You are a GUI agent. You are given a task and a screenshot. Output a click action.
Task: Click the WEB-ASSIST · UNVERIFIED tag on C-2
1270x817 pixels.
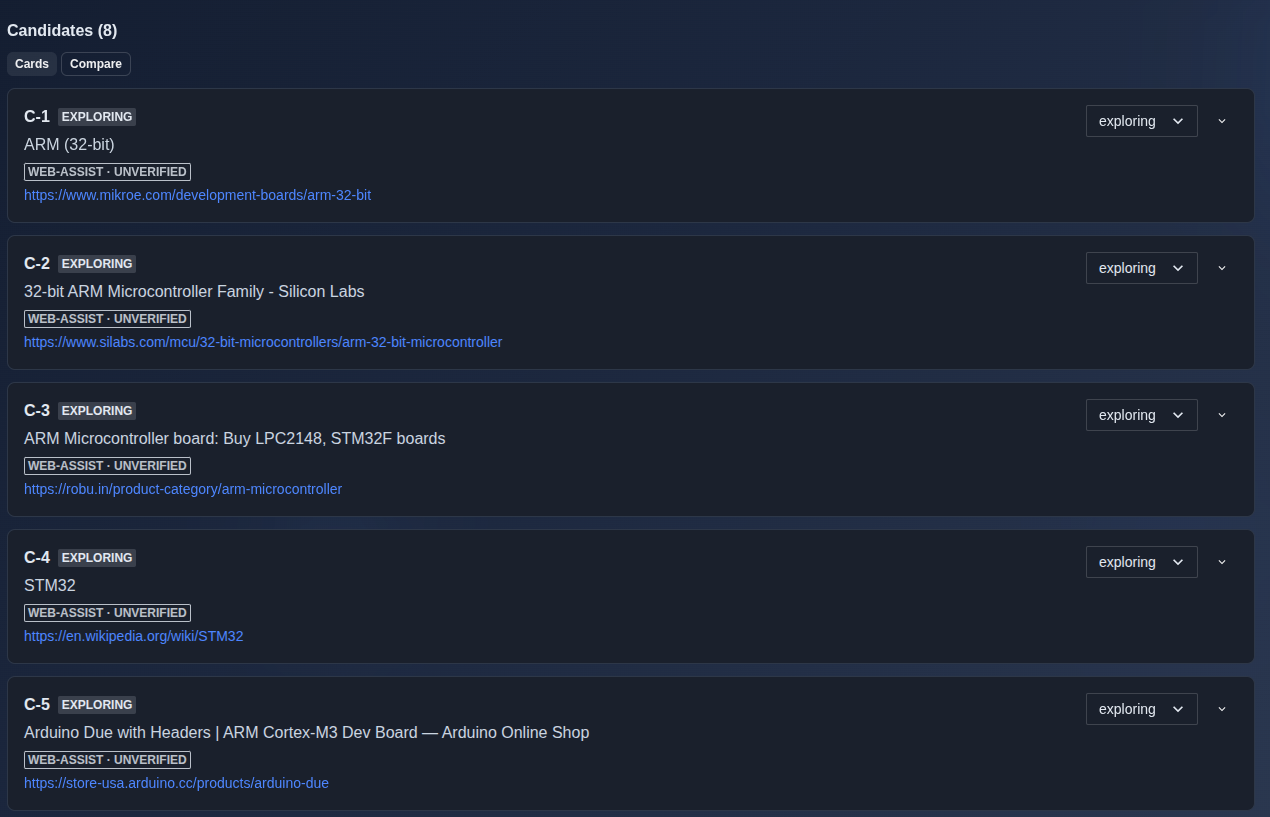pyautogui.click(x=107, y=319)
